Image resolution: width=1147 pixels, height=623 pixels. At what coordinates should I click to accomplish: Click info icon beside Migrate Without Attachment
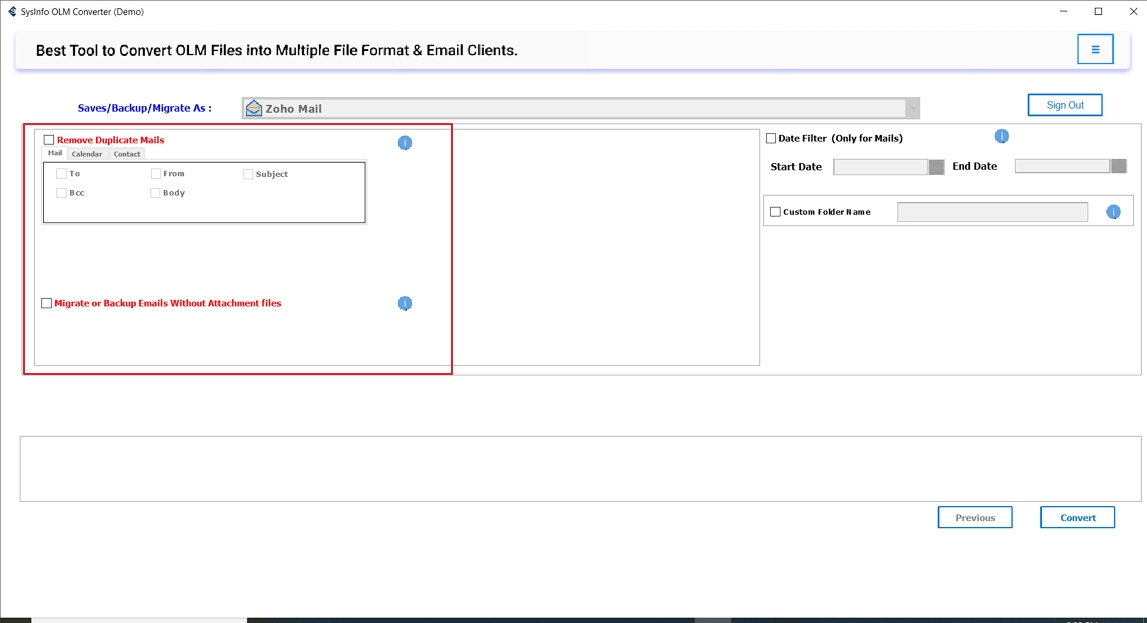405,303
